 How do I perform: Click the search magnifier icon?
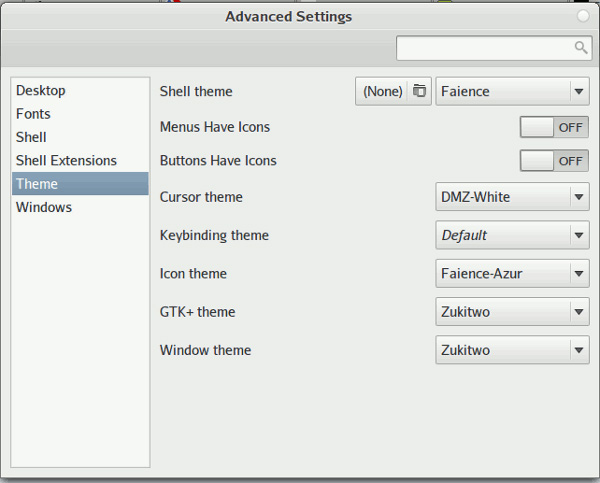580,47
